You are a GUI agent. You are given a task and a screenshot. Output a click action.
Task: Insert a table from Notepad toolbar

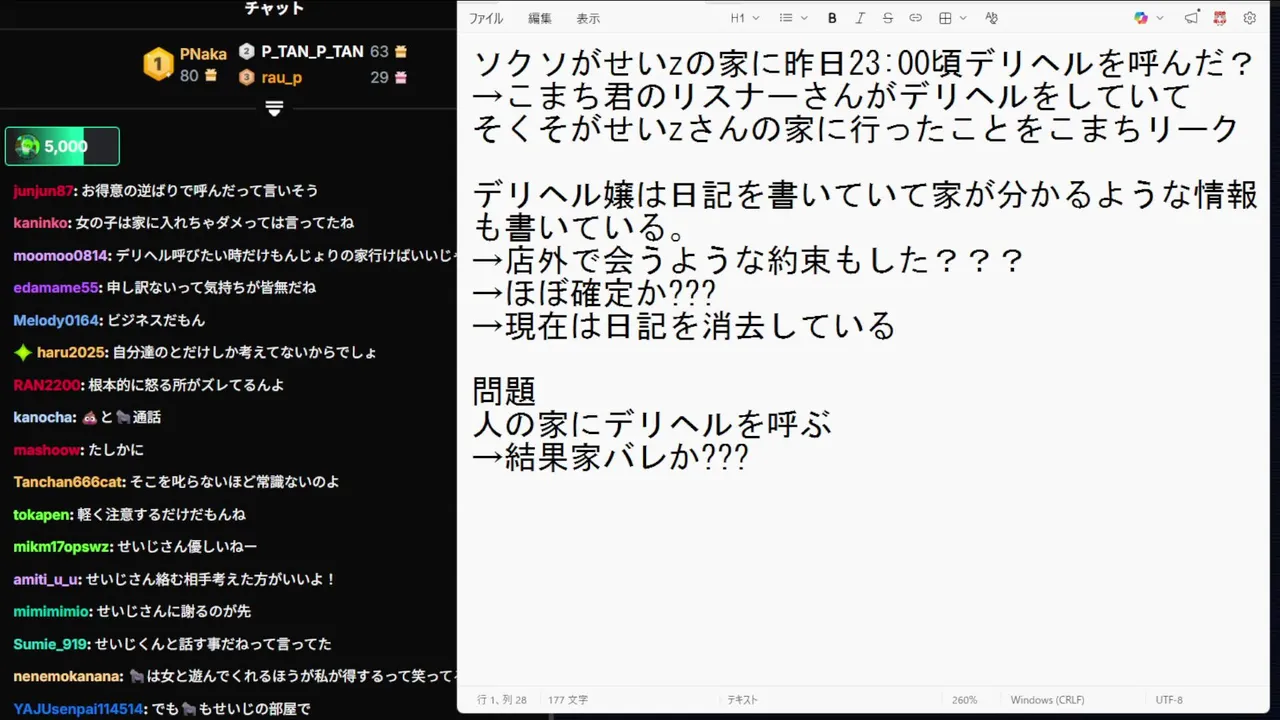click(945, 18)
